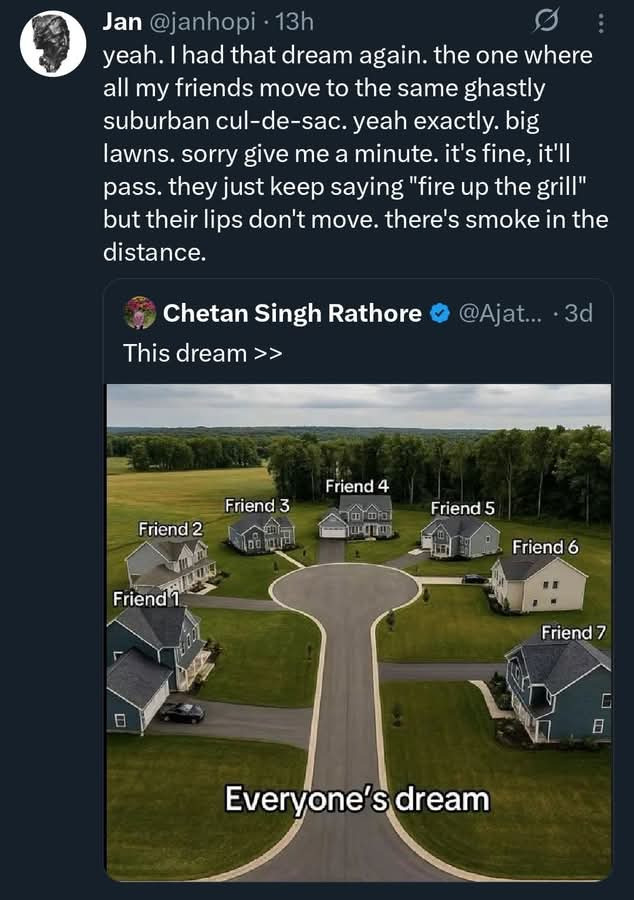Click the "Friend 4" house label
This screenshot has width=634, height=900.
357,486
